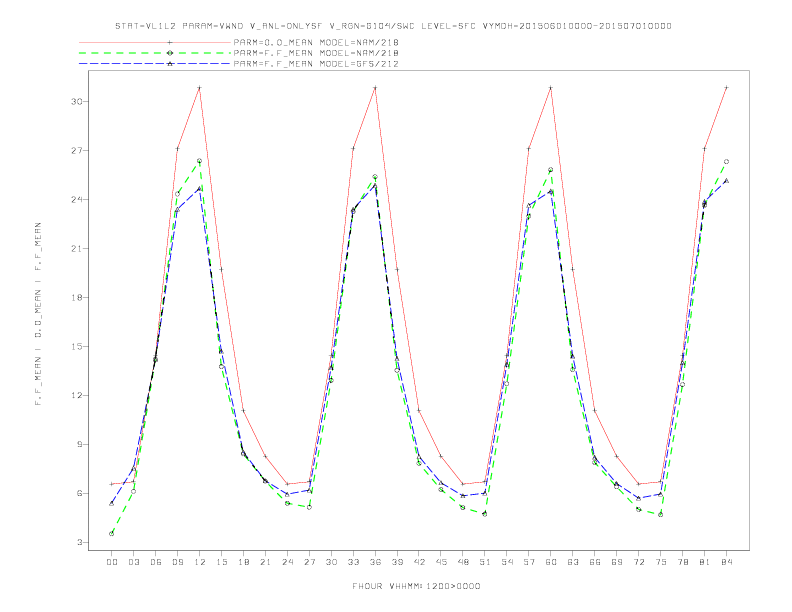Click y-axis tick value 30

(x=76, y=101)
